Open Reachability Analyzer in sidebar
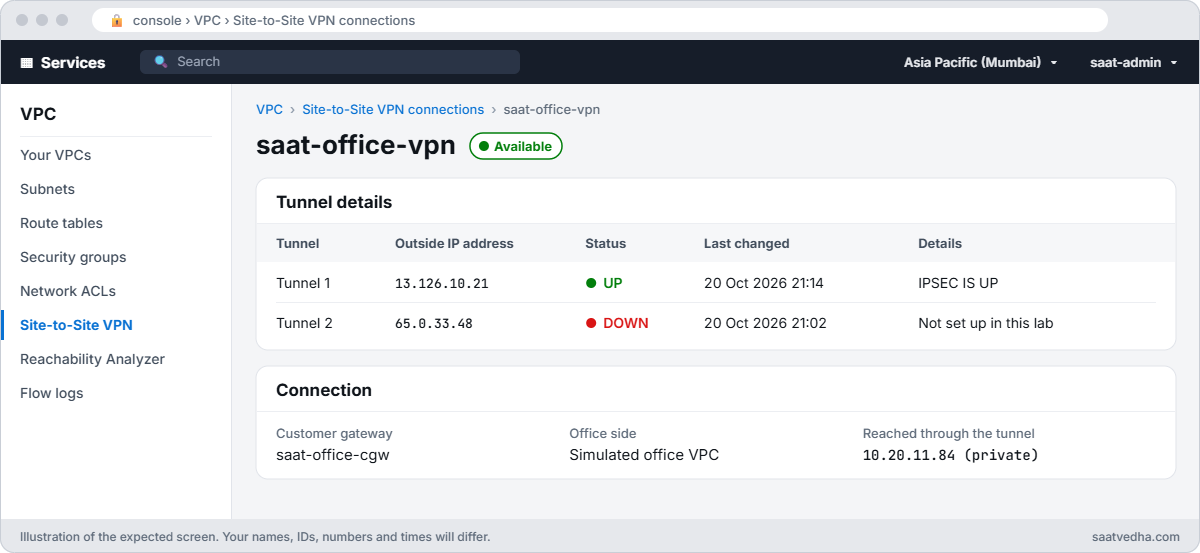 tap(92, 359)
